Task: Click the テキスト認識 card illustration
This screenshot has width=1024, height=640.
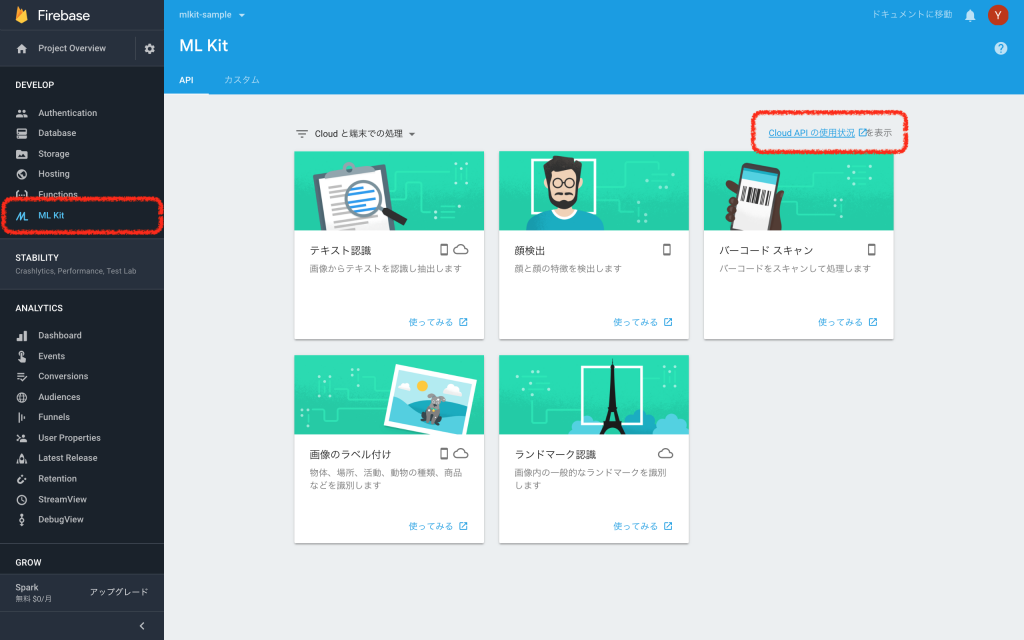Action: (389, 191)
